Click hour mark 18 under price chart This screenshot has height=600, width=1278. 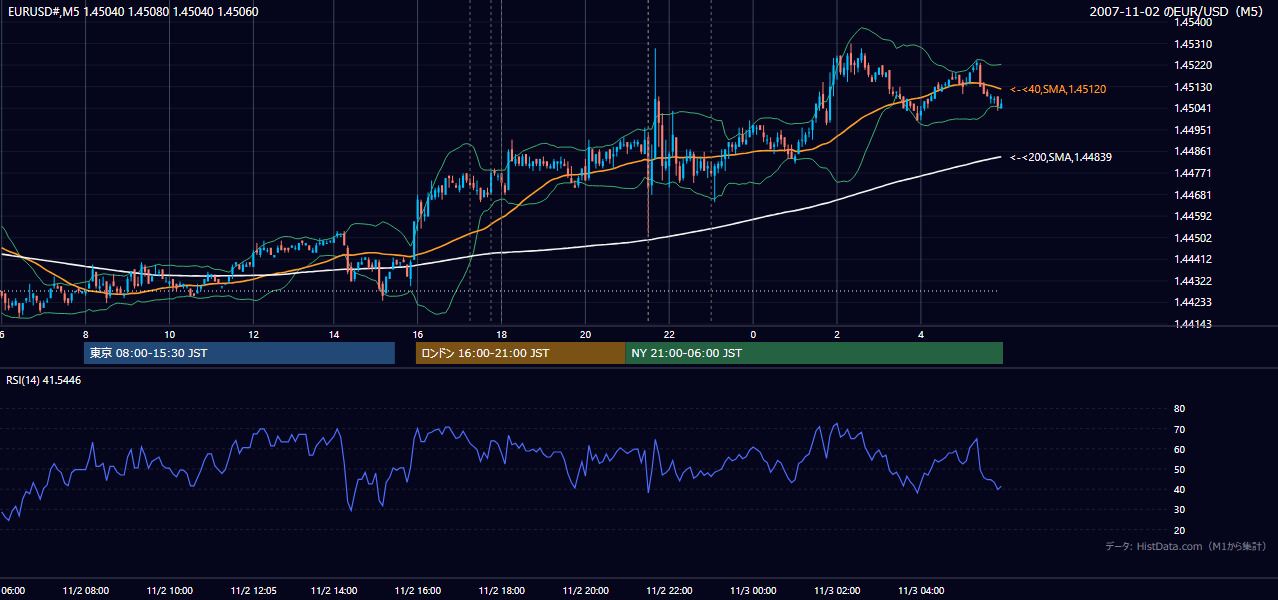[x=501, y=334]
